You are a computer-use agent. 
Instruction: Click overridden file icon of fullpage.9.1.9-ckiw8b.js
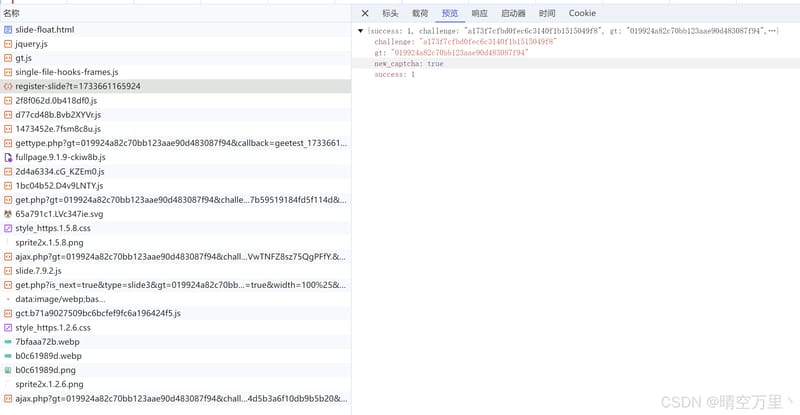[8, 157]
